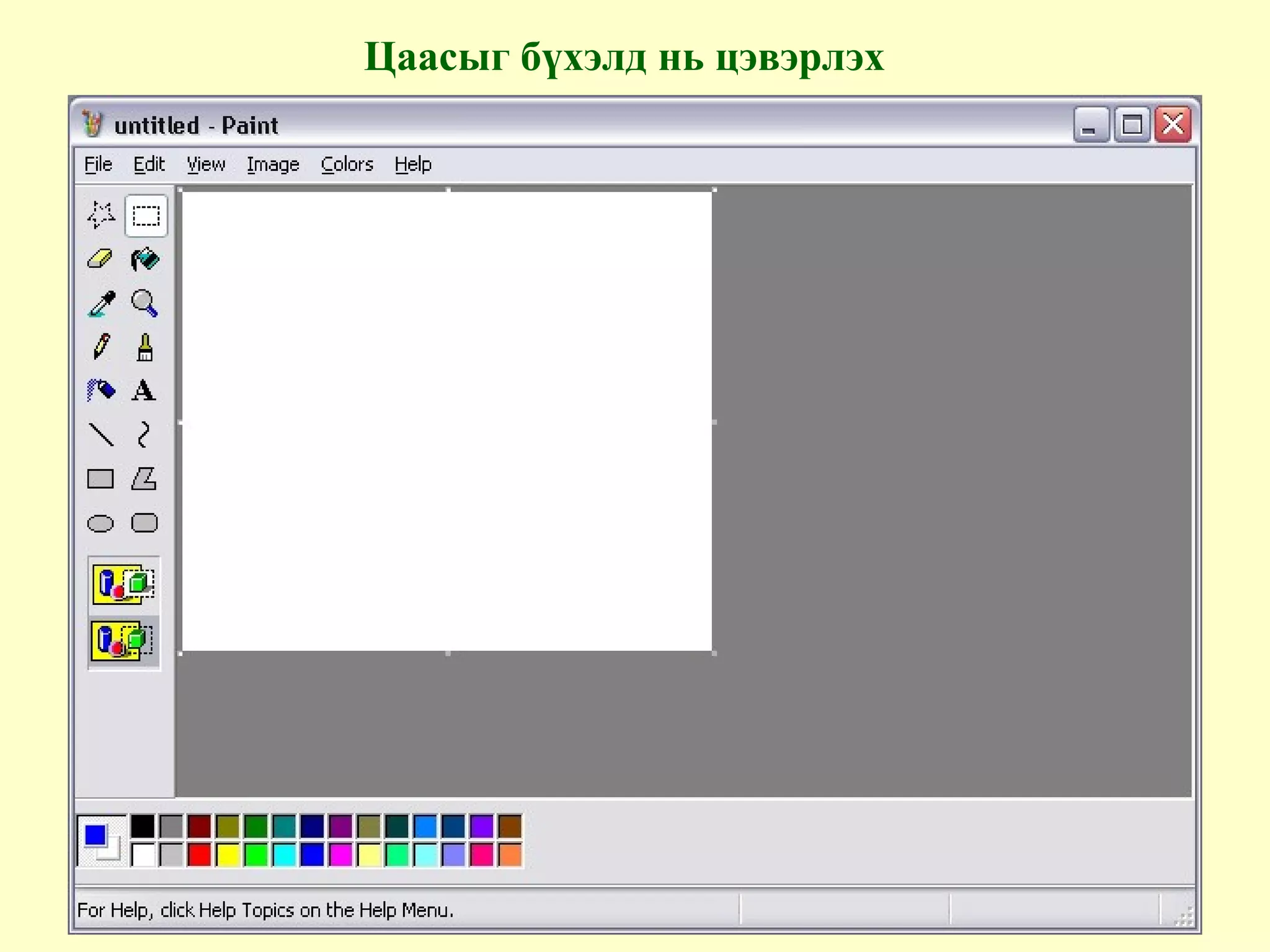
Task: Pick the hot pink color swatch
Action: (482, 855)
